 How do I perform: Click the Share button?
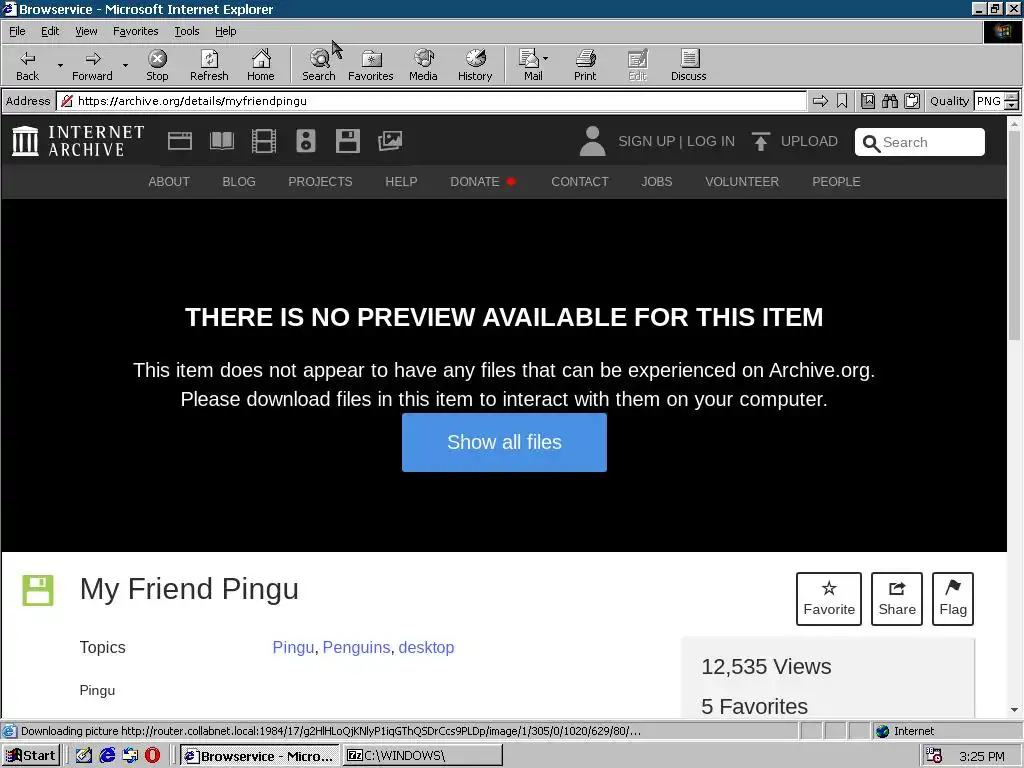tap(897, 599)
